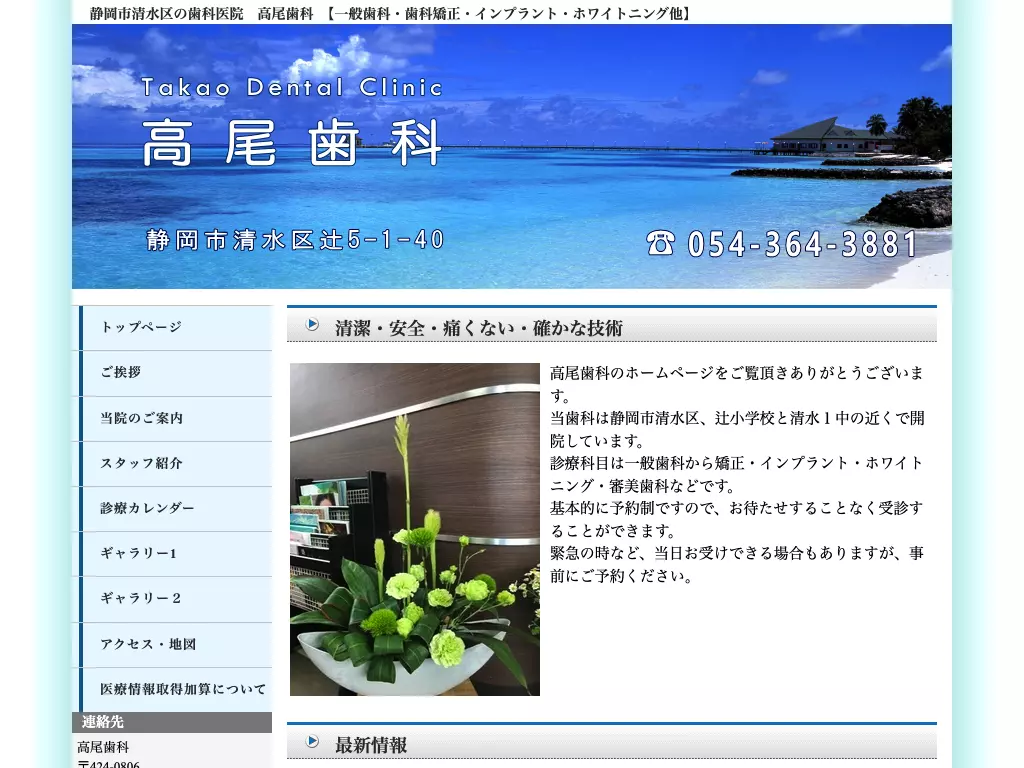Click the phone number 054-364-3881

(x=803, y=244)
